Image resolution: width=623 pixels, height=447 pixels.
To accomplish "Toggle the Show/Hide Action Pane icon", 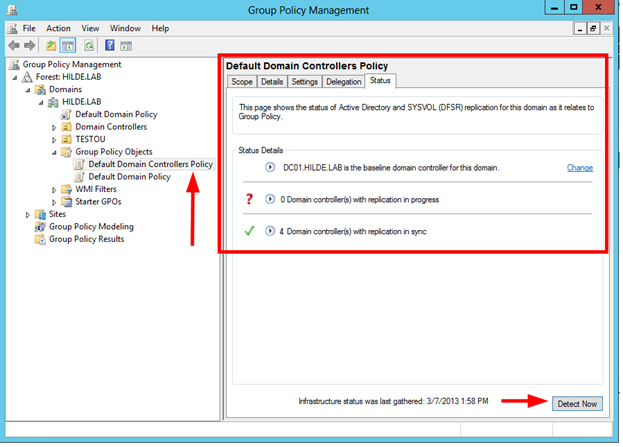I will click(x=126, y=46).
